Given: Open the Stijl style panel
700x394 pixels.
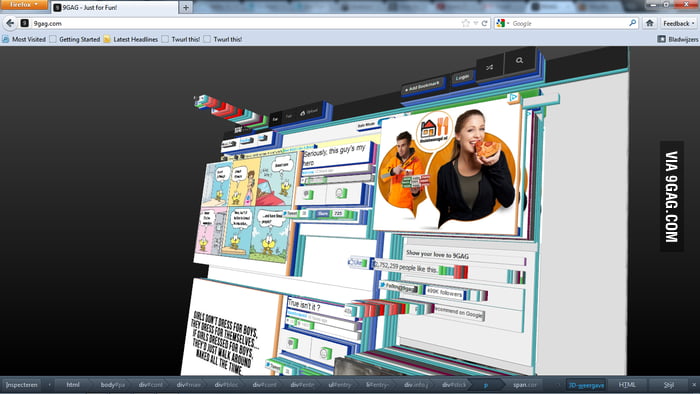Looking at the screenshot, I should (x=668, y=385).
